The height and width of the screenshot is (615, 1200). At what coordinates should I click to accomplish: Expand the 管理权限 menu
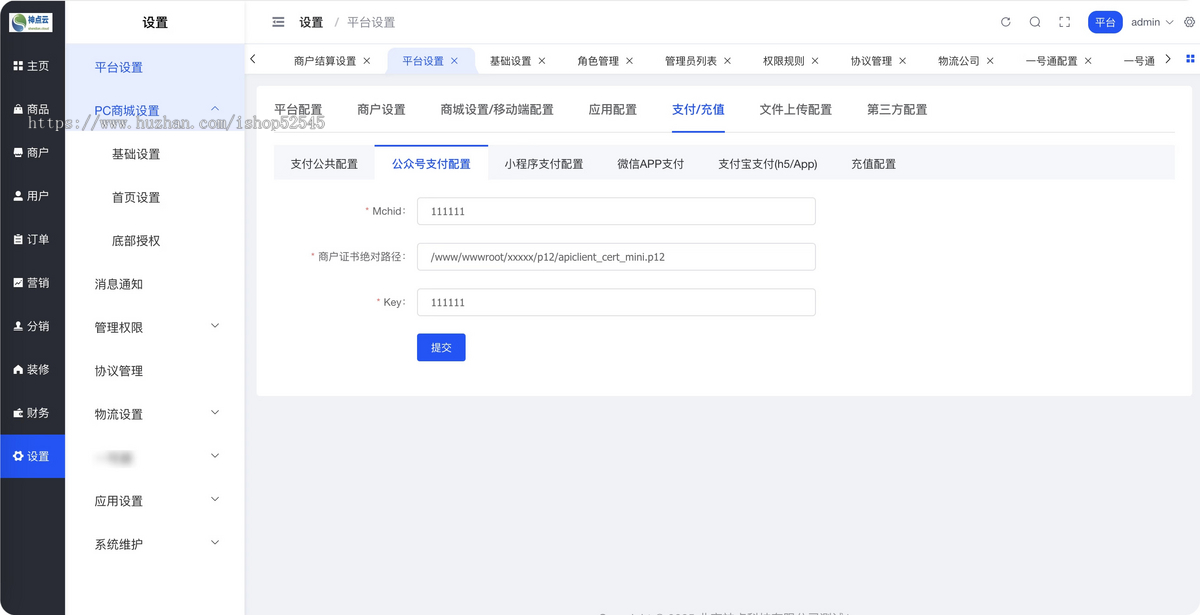point(154,327)
